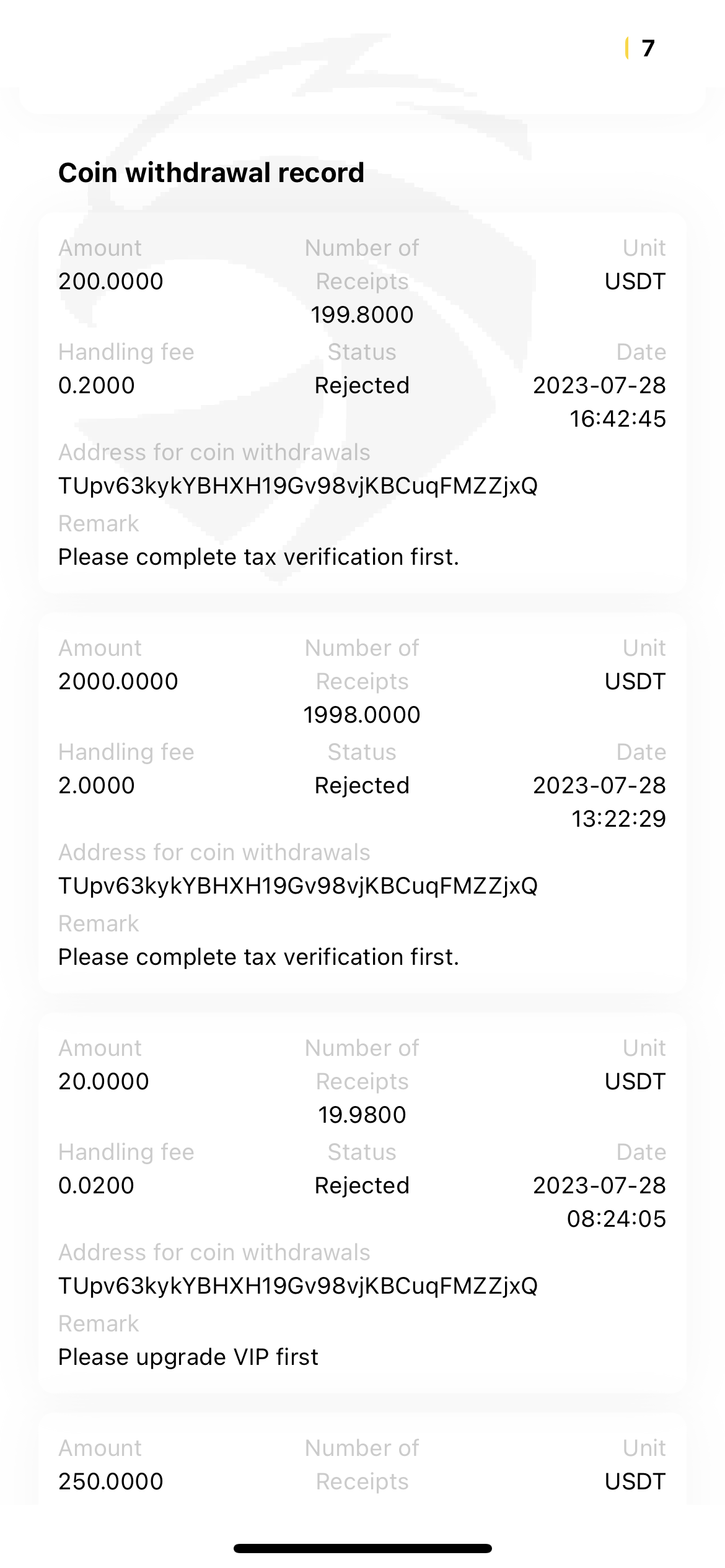Open tax verification remark on 16:42:45 record
The image size is (725, 1568).
click(258, 557)
